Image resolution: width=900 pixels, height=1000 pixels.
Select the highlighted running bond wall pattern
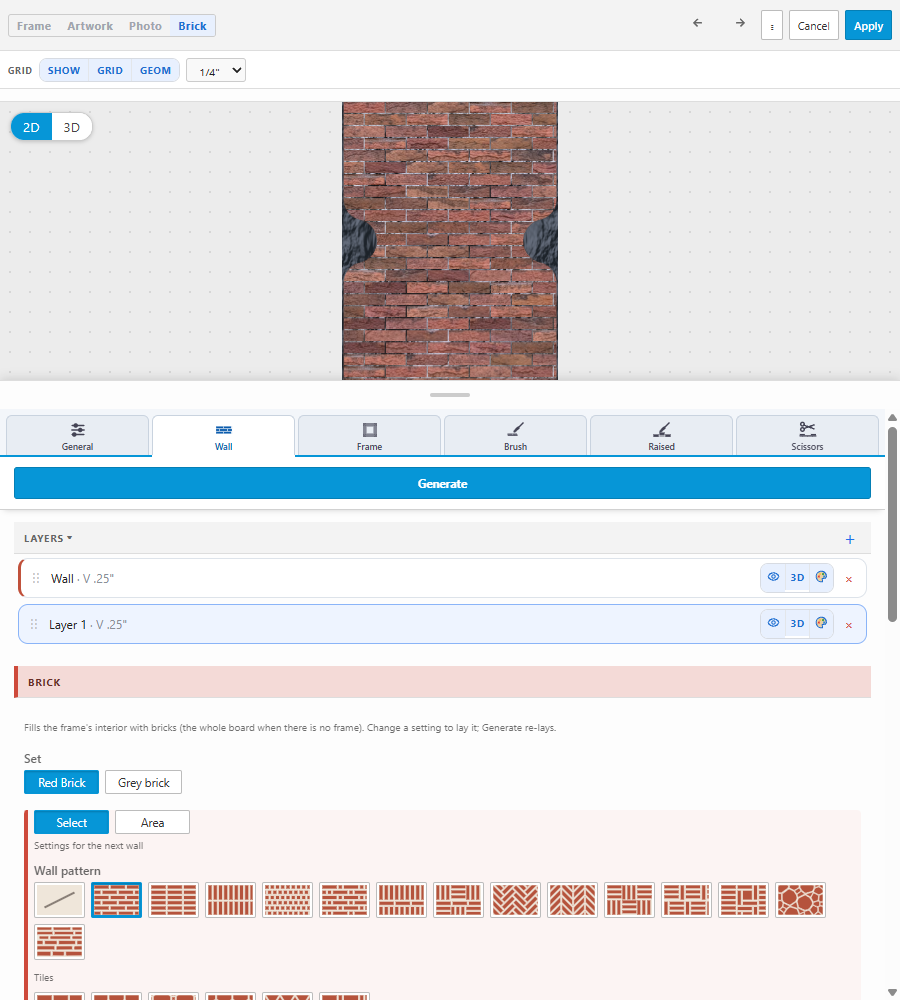coord(116,900)
